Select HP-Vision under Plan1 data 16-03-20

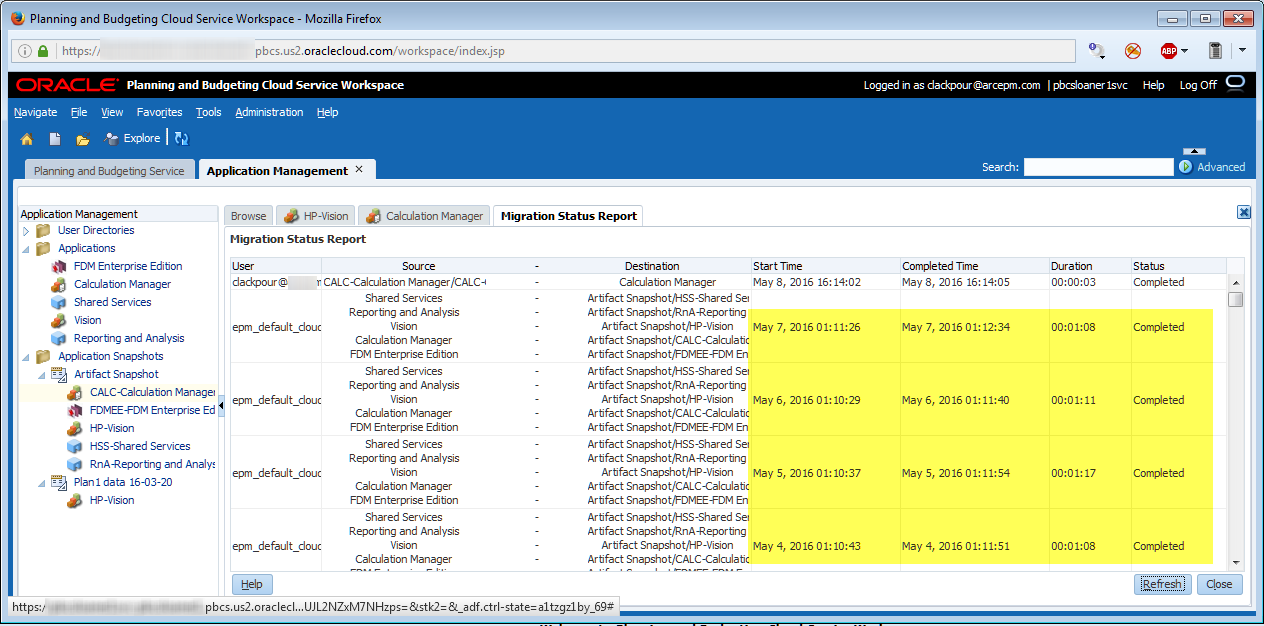coord(112,500)
